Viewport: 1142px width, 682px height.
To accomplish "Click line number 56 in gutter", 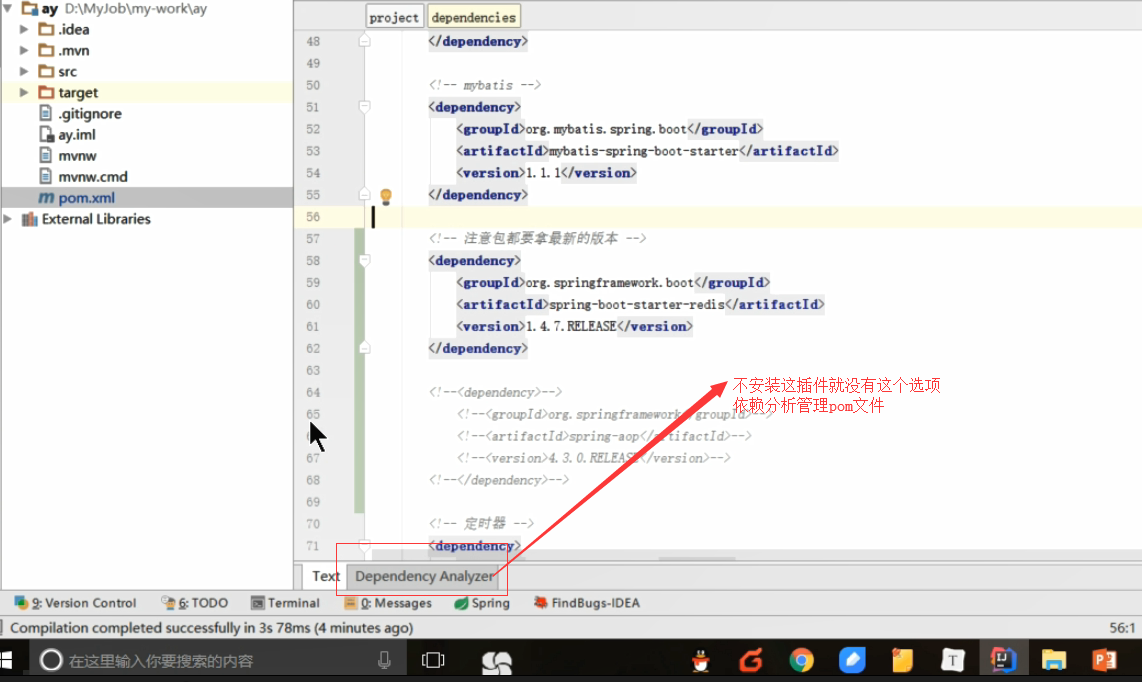I will coord(313,217).
